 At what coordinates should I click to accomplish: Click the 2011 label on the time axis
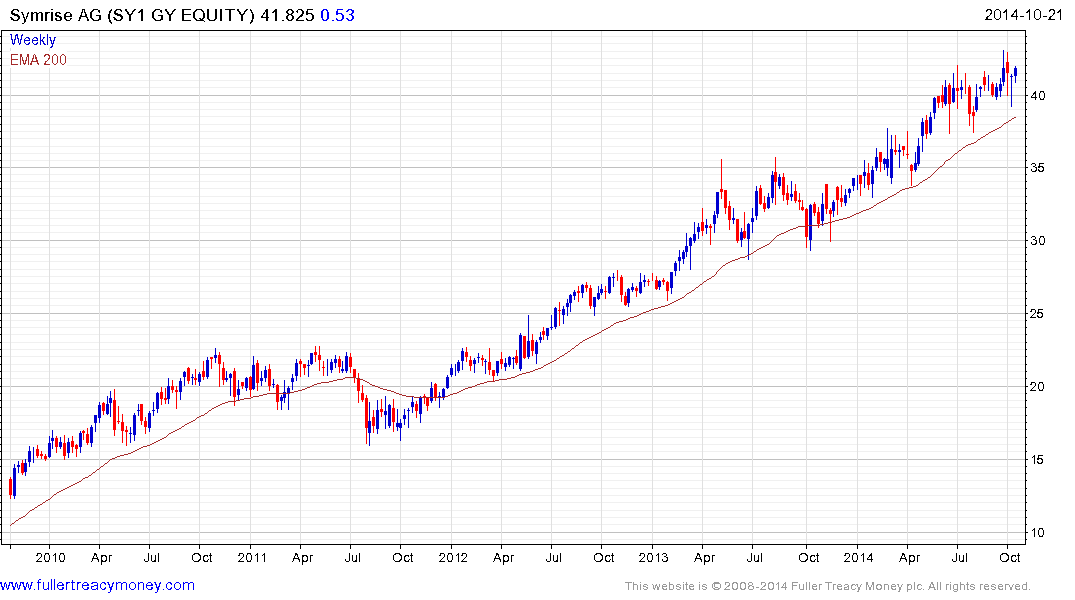252,557
